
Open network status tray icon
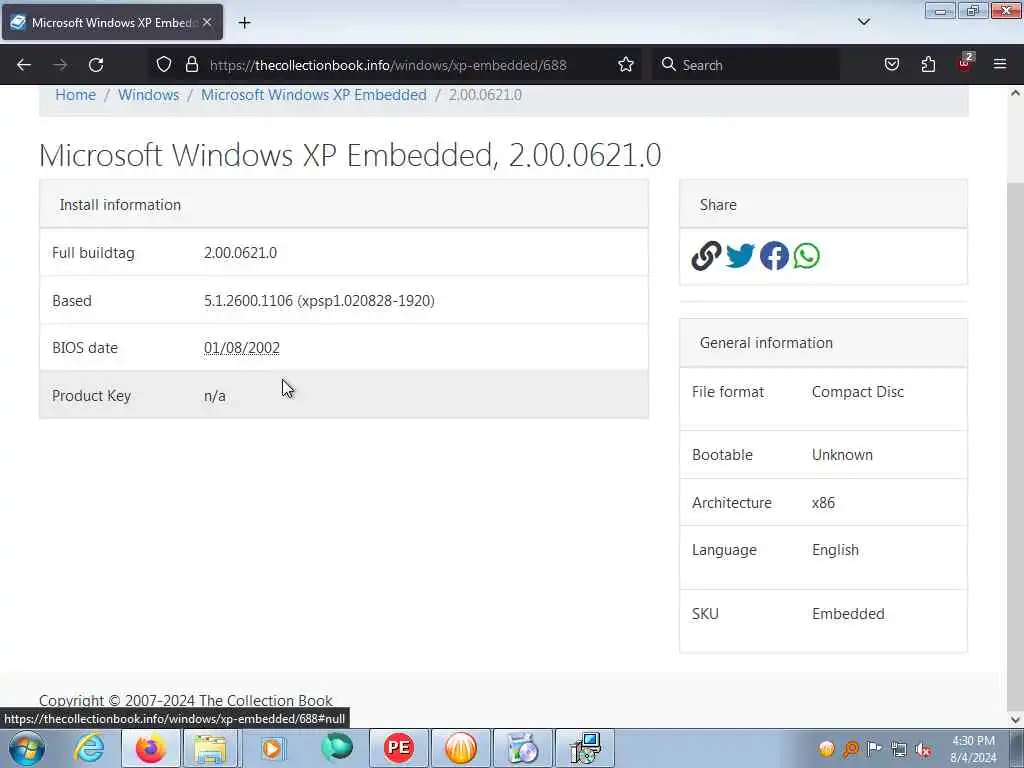[x=899, y=749]
